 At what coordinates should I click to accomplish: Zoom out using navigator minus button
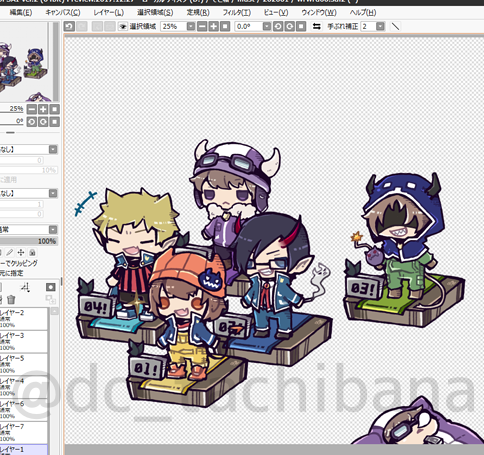[32, 109]
